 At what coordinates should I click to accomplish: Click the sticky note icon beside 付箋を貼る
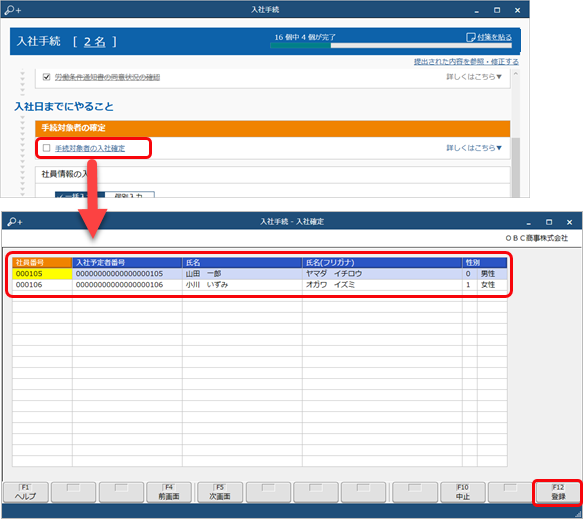click(470, 37)
